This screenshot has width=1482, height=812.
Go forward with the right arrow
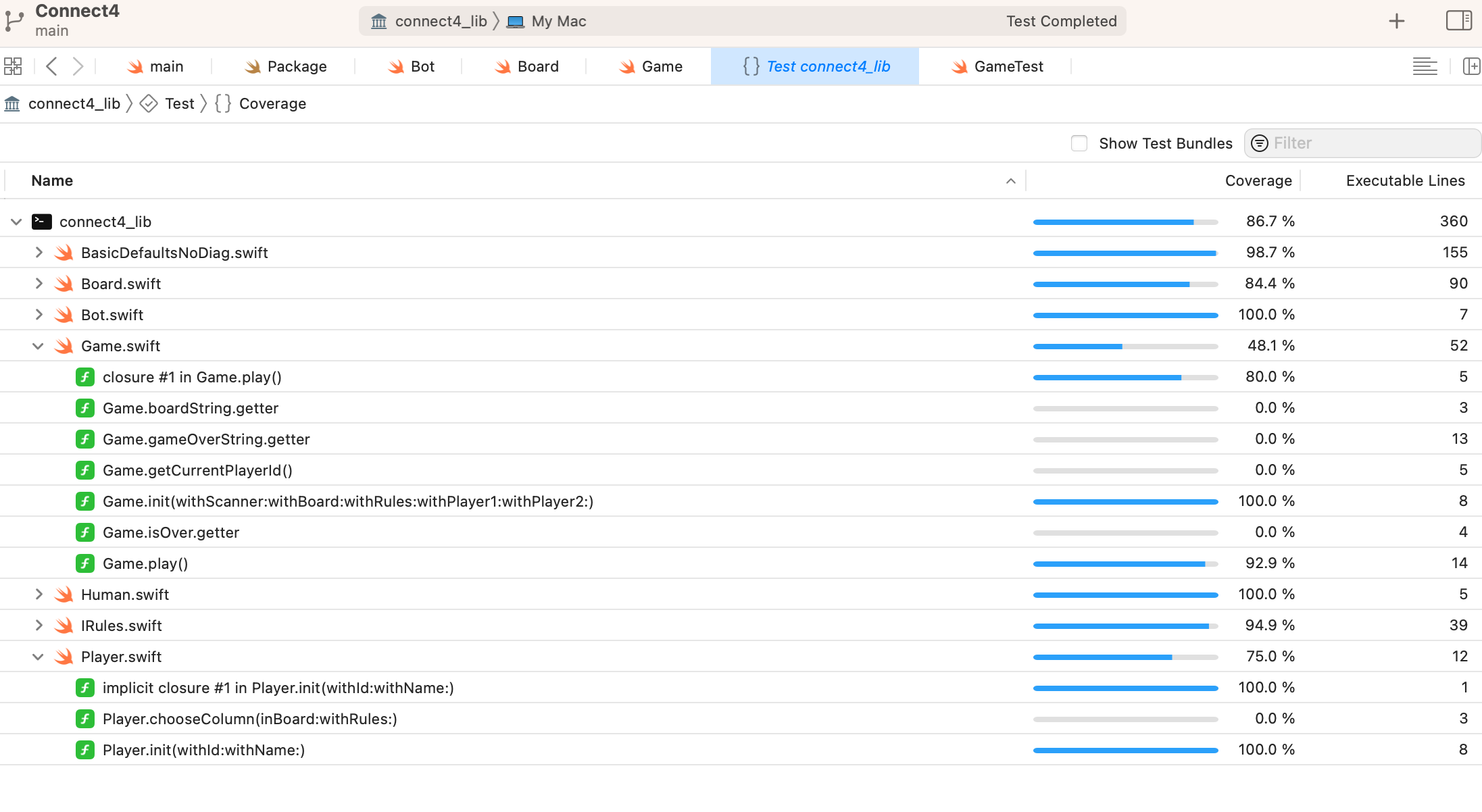click(x=78, y=66)
